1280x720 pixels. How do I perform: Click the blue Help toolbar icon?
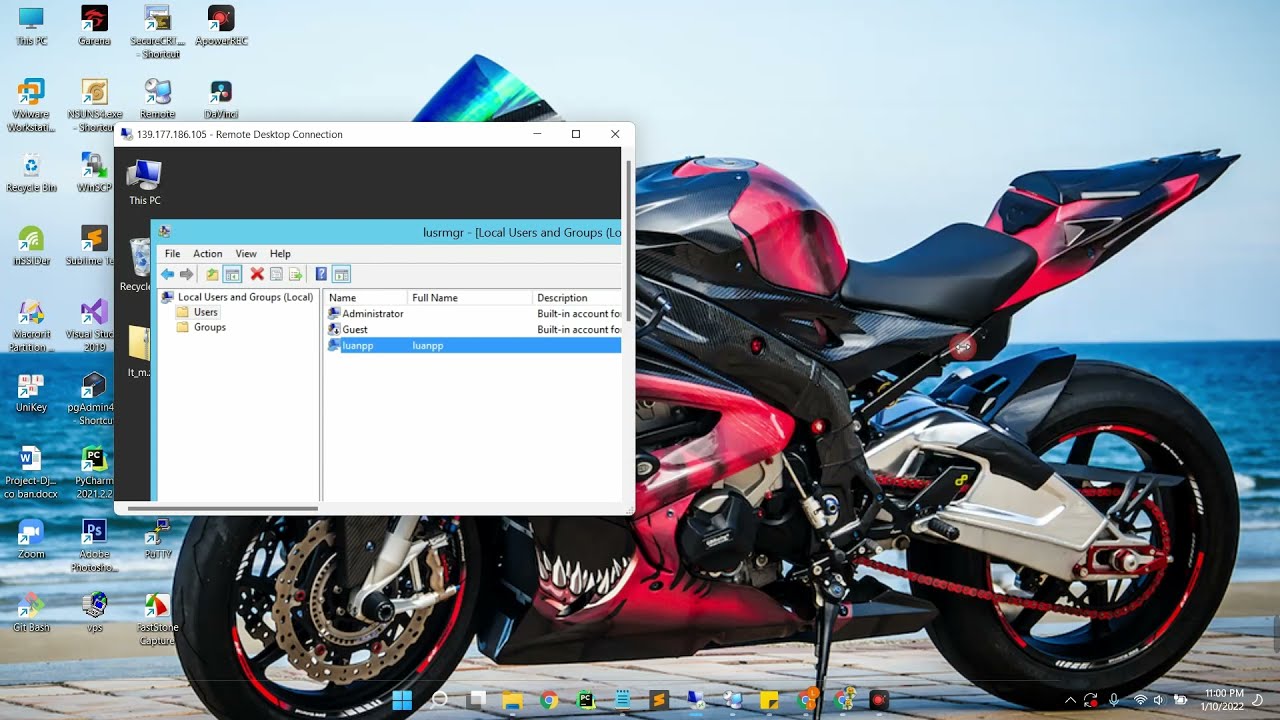[x=321, y=274]
